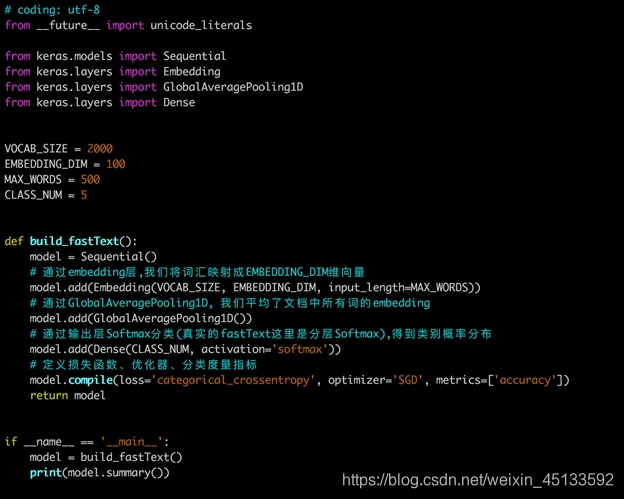This screenshot has width=624, height=499.
Task: Click the comment '定义损失函数、优化器、分类度量指标'
Action: coord(143,365)
